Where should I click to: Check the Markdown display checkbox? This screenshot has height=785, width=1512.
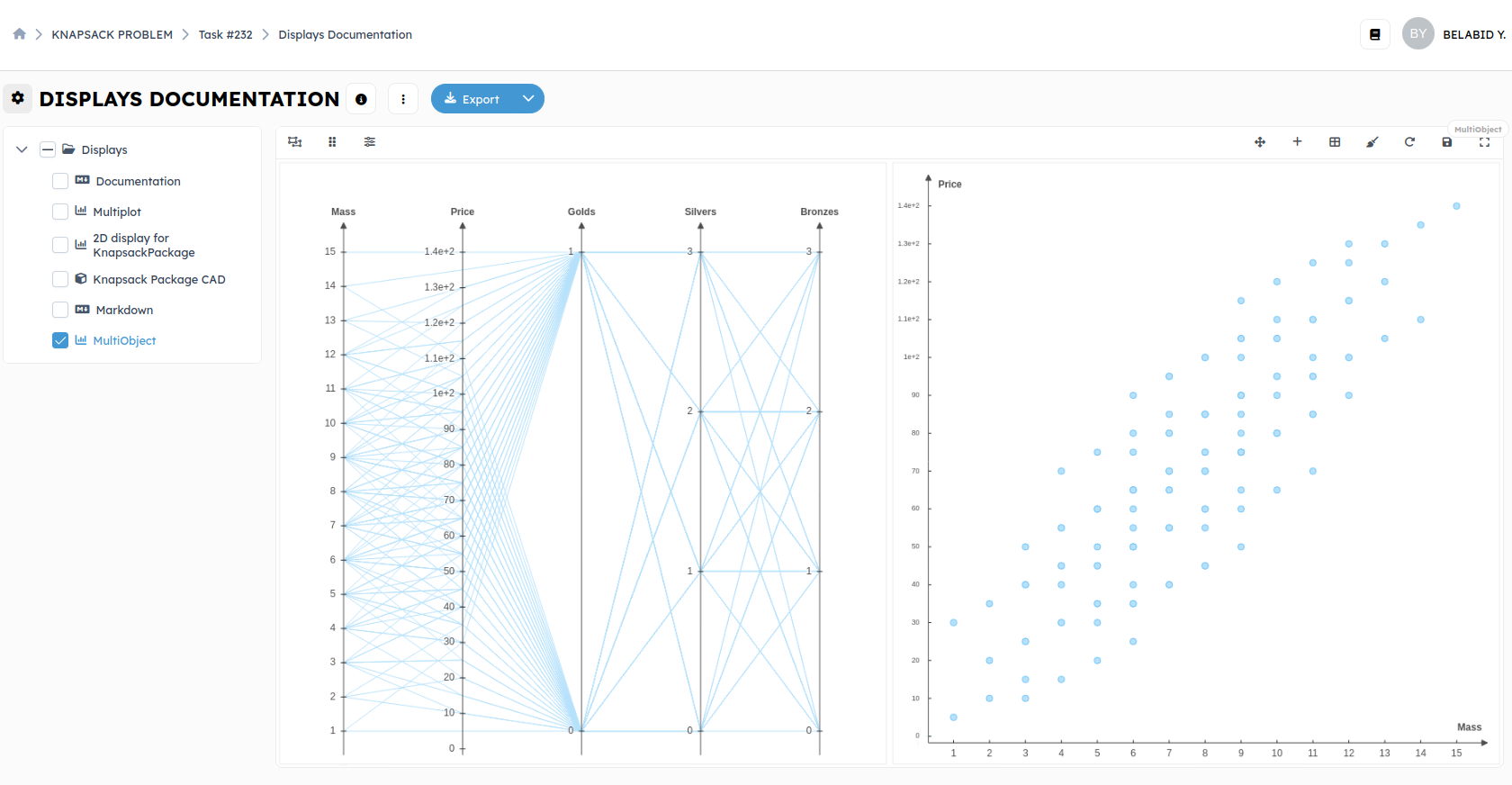pos(60,310)
